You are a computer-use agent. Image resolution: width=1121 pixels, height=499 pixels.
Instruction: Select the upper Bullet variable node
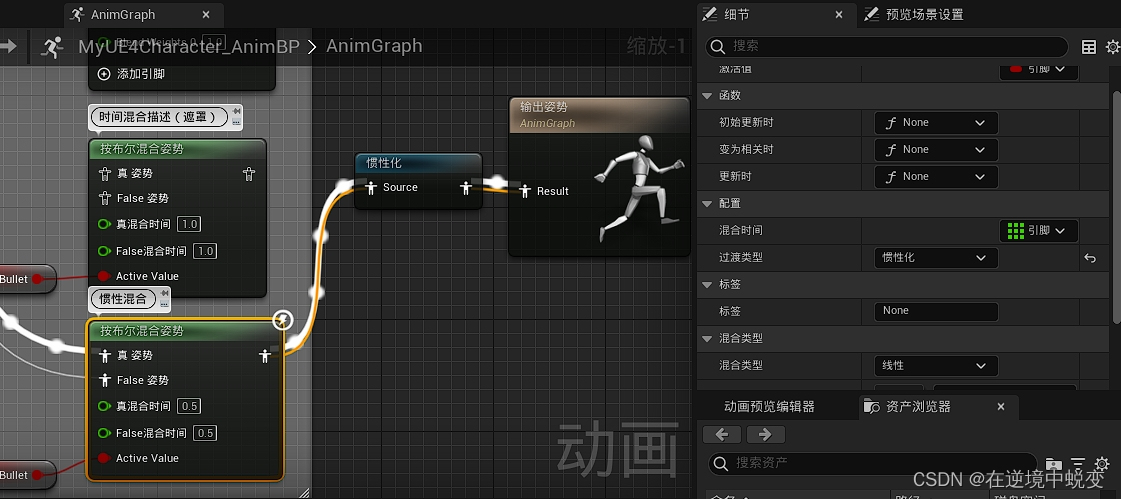coord(27,279)
